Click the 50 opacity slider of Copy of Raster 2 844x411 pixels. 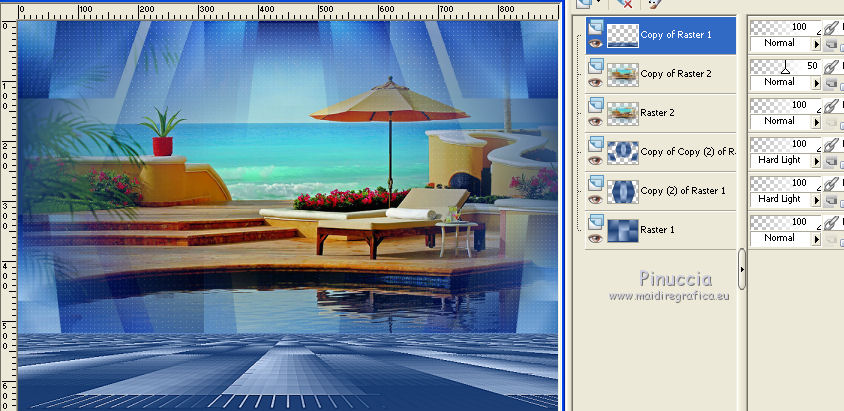tap(785, 67)
